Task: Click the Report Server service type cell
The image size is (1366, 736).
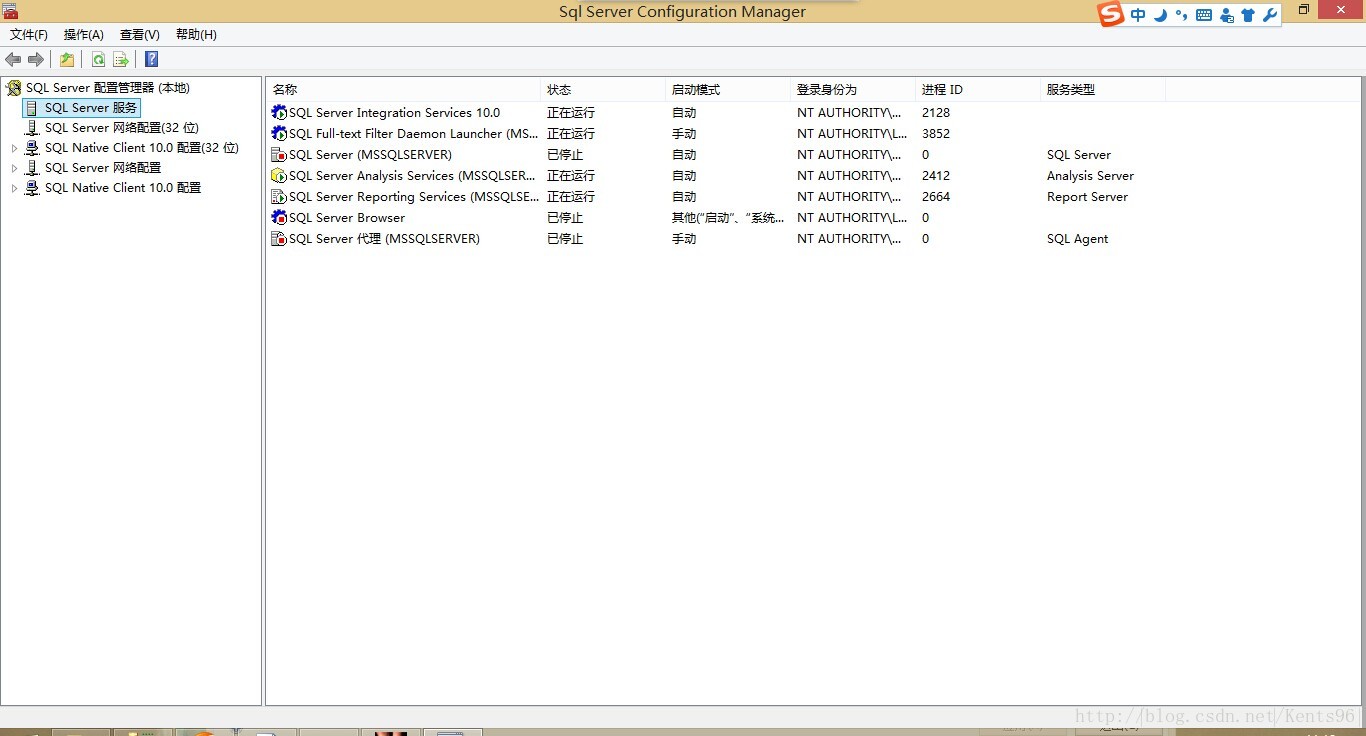Action: 1087,197
